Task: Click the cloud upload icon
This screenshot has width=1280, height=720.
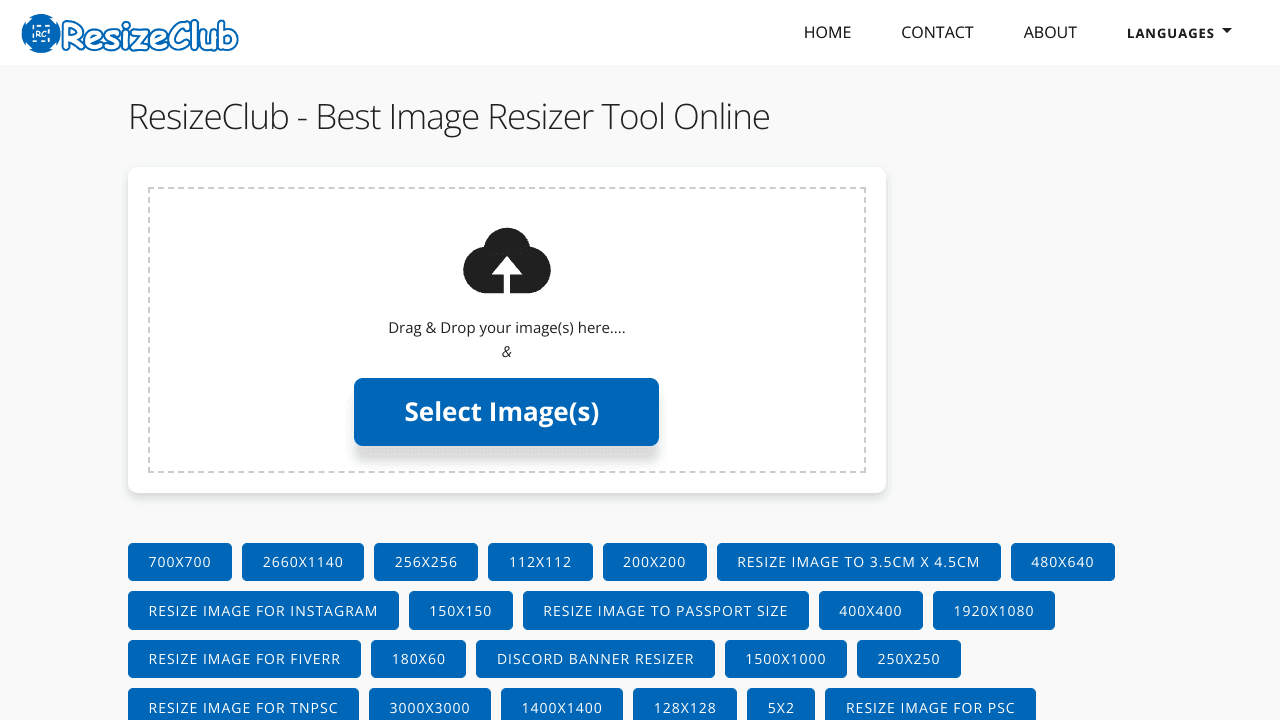Action: tap(507, 261)
